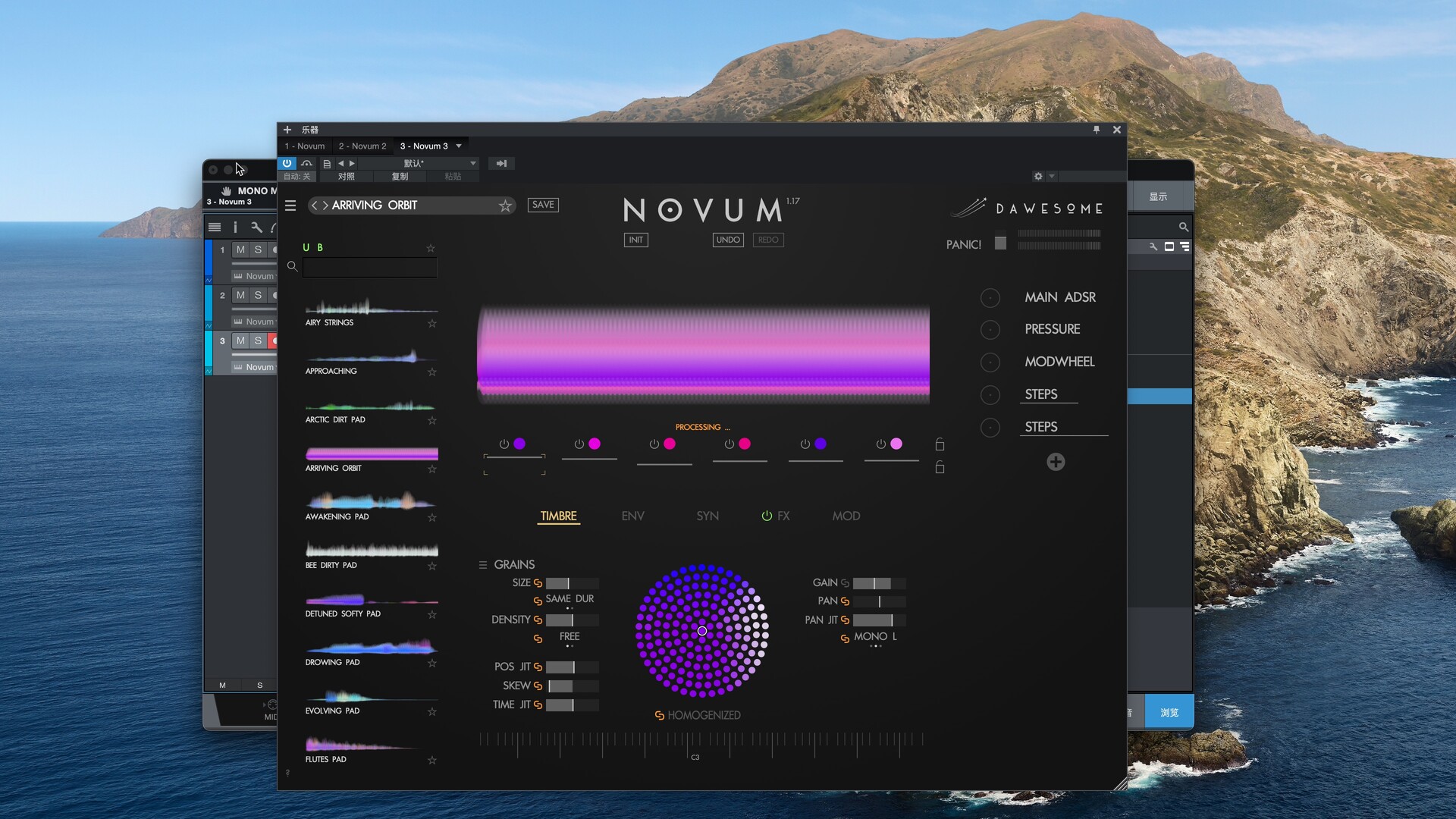Mute track 3 in the mixer
The image size is (1456, 819).
(240, 340)
